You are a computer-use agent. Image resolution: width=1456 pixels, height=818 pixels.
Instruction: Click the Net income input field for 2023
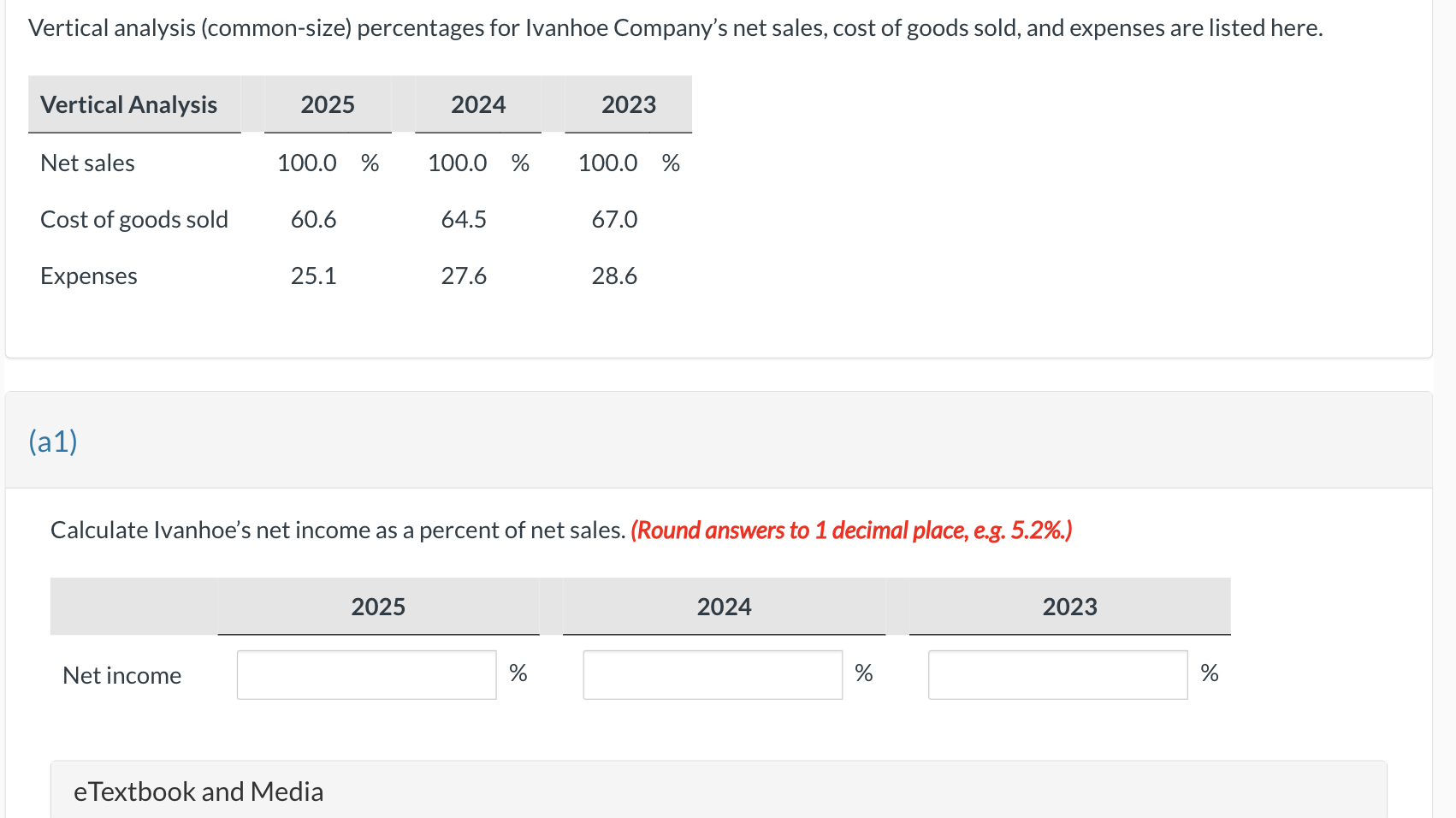[1056, 675]
